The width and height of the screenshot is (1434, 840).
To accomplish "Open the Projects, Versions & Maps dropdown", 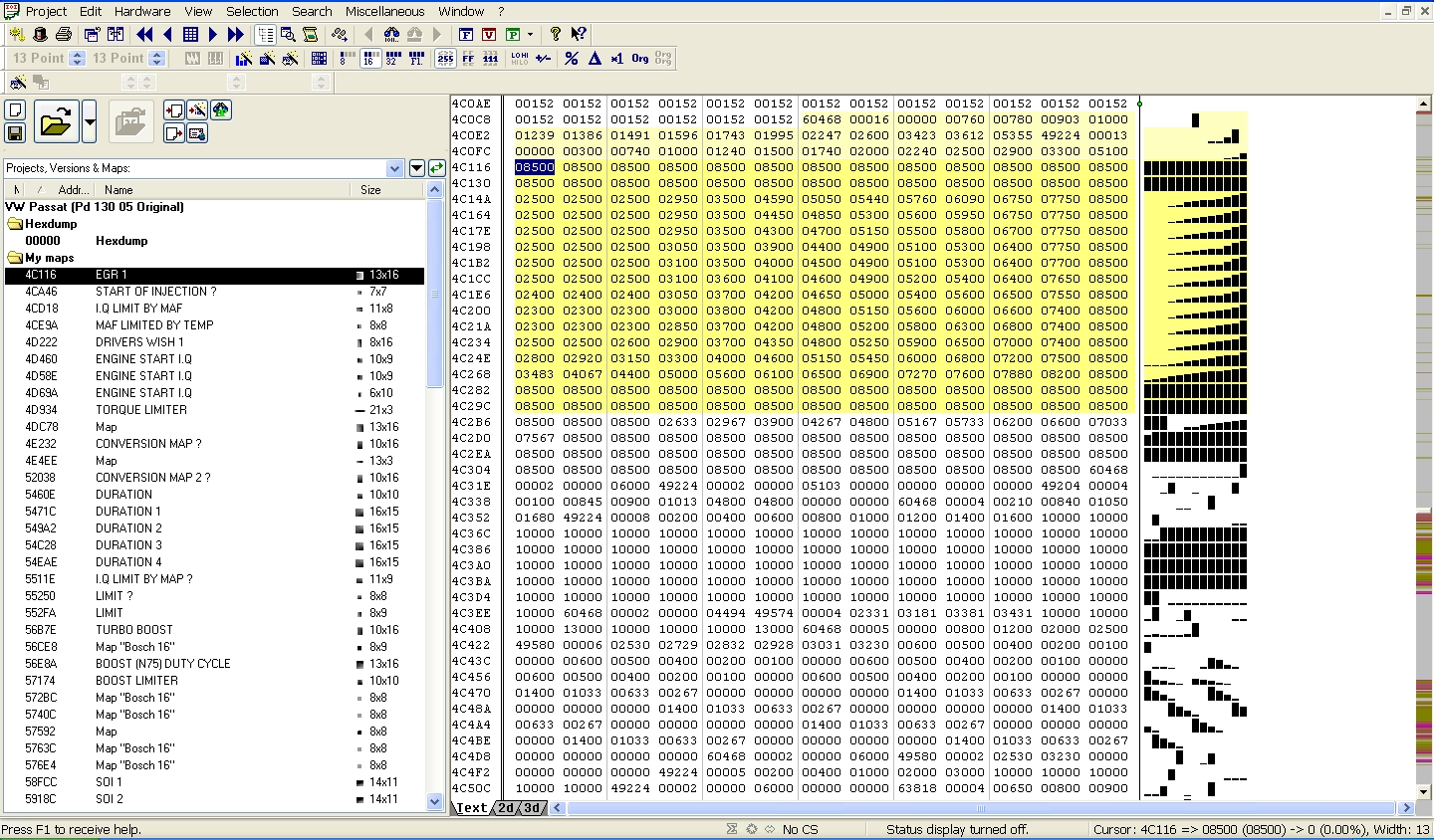I will 394,168.
